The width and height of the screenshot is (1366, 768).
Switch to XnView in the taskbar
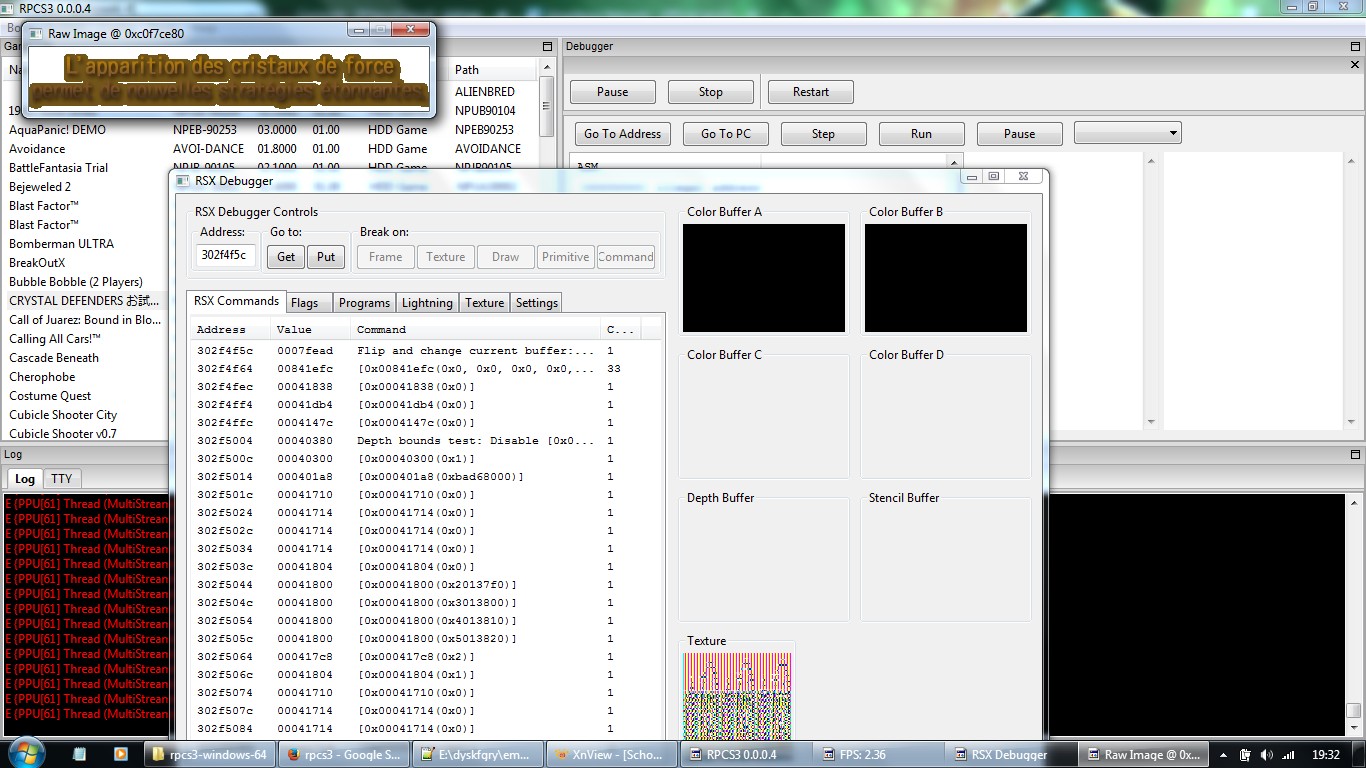(609, 755)
